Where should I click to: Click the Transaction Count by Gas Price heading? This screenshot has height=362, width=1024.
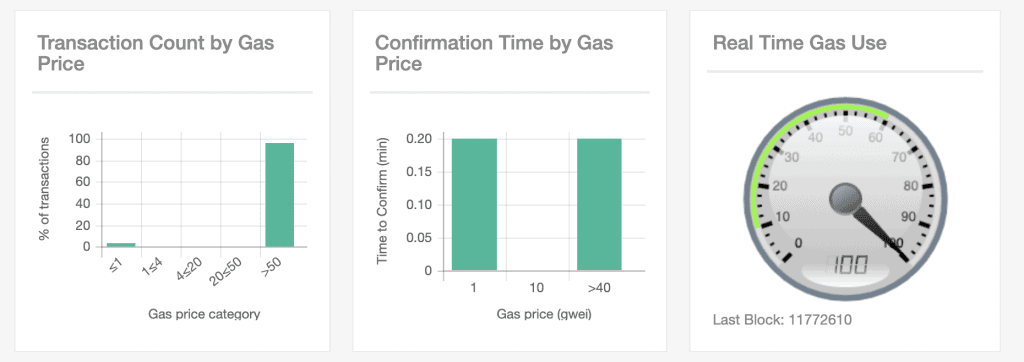[x=155, y=54]
